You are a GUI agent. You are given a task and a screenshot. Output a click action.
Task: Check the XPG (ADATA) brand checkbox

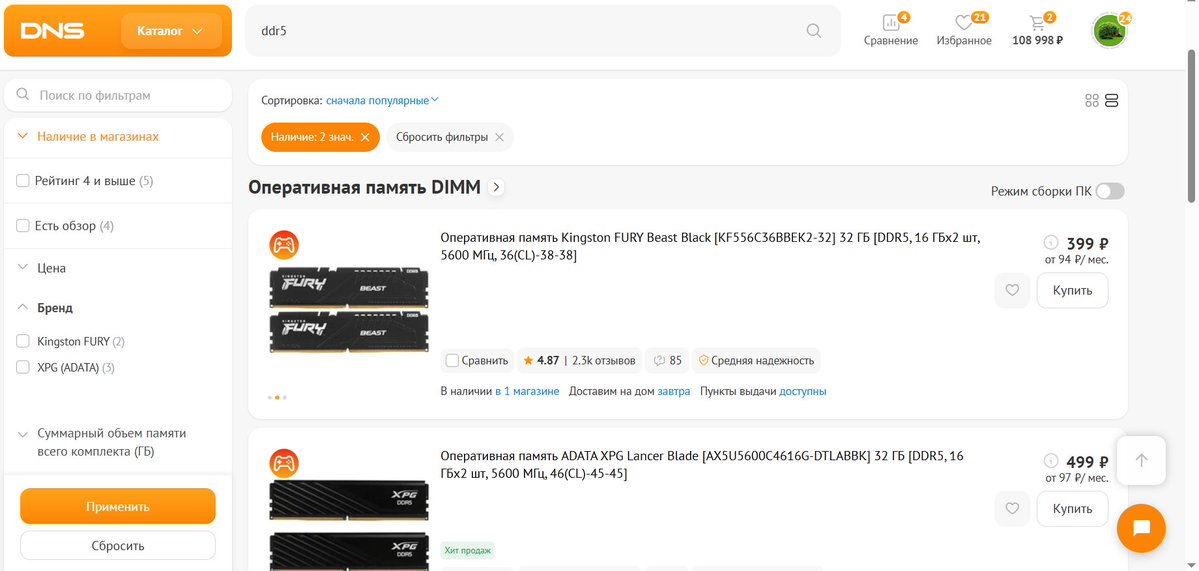click(x=23, y=367)
